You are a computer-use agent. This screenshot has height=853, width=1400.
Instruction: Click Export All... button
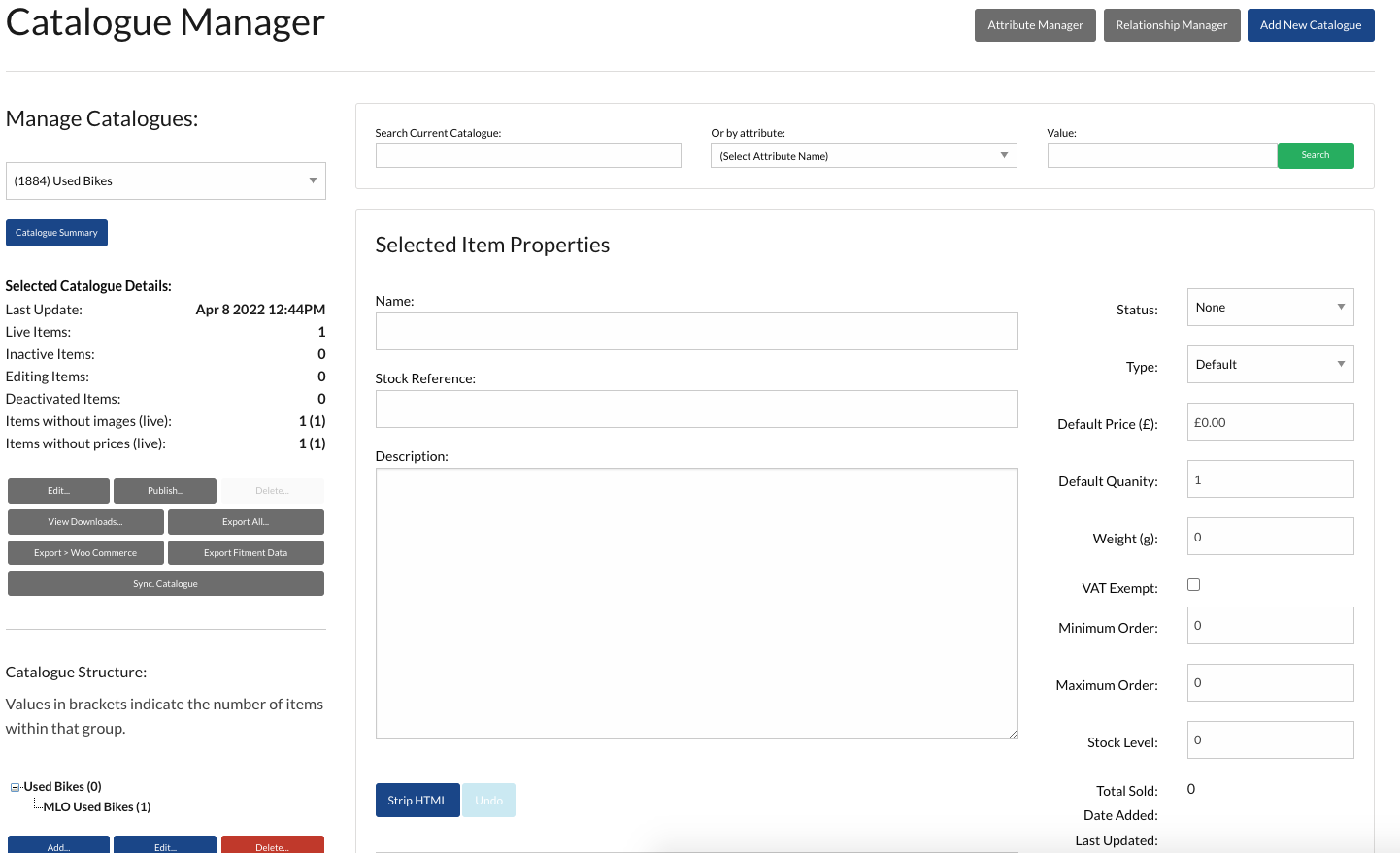click(246, 522)
